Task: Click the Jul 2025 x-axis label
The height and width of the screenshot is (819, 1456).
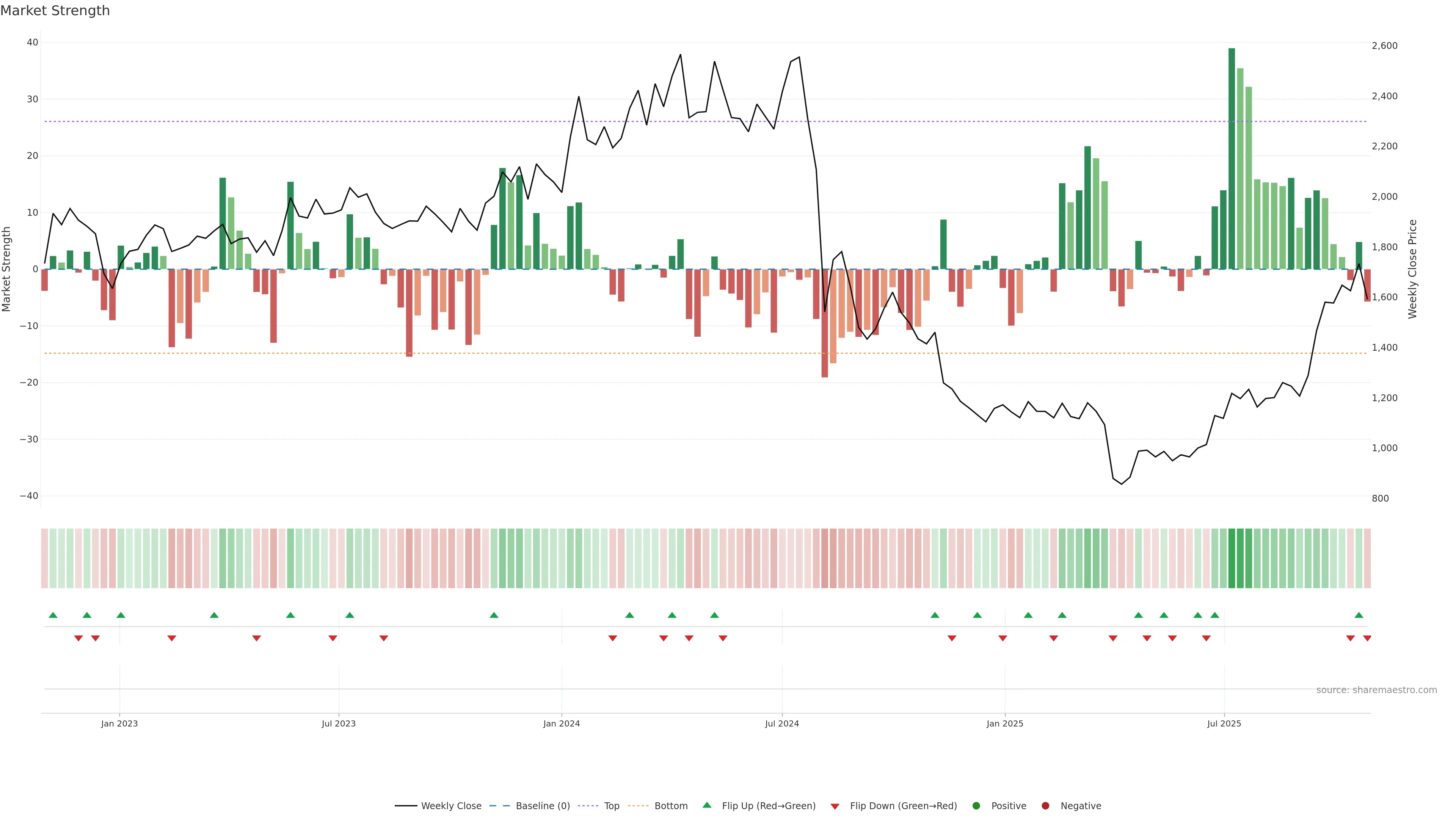Action: [1224, 723]
